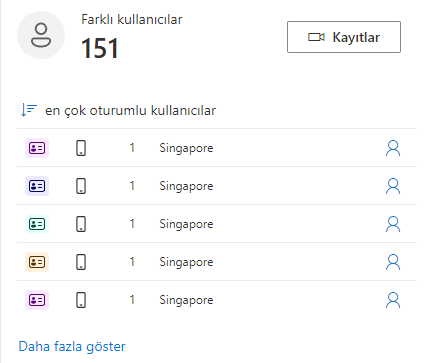Open user profile icon in green card row
This screenshot has width=433, height=363.
click(393, 224)
